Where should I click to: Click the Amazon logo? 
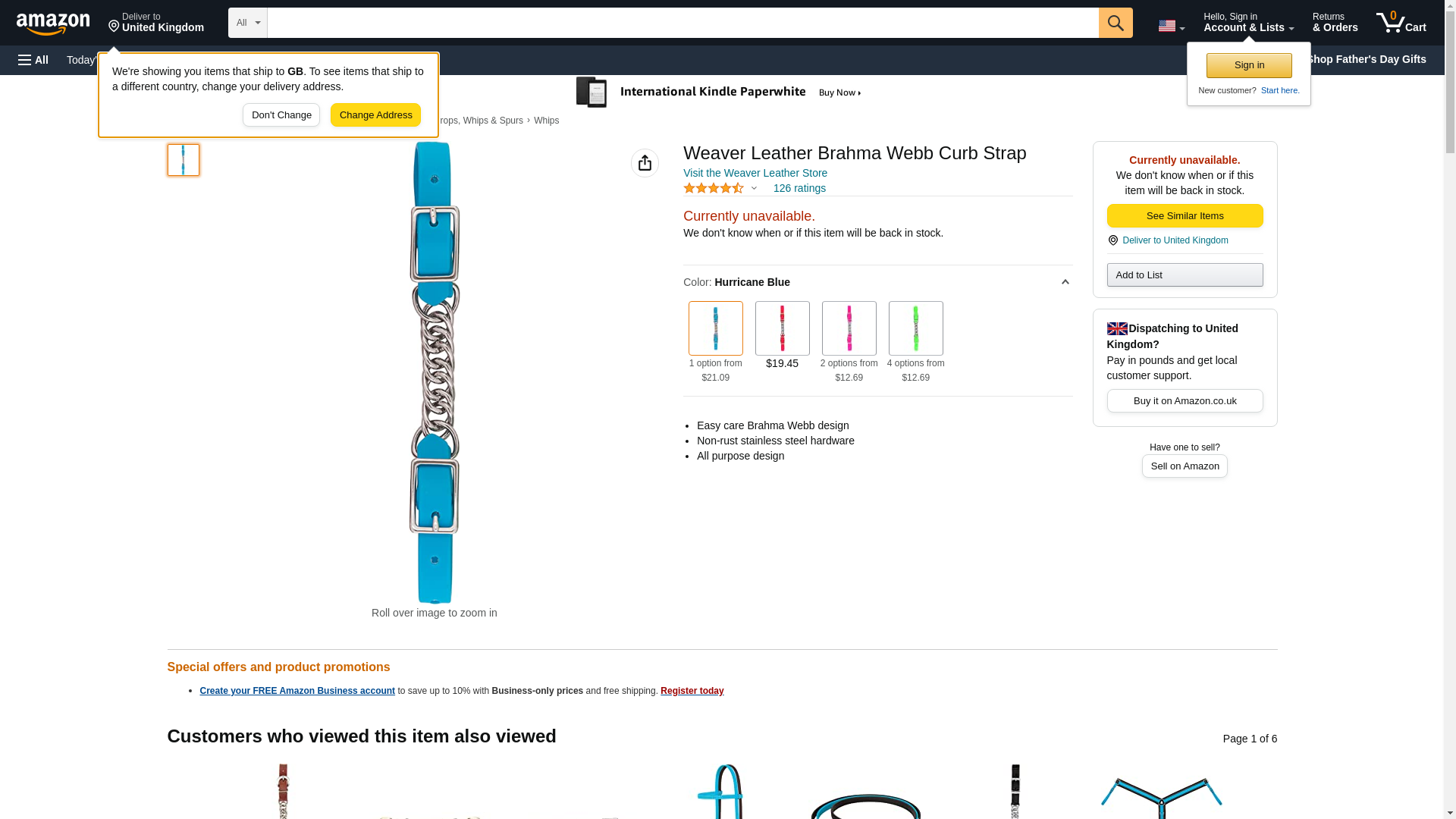click(53, 24)
